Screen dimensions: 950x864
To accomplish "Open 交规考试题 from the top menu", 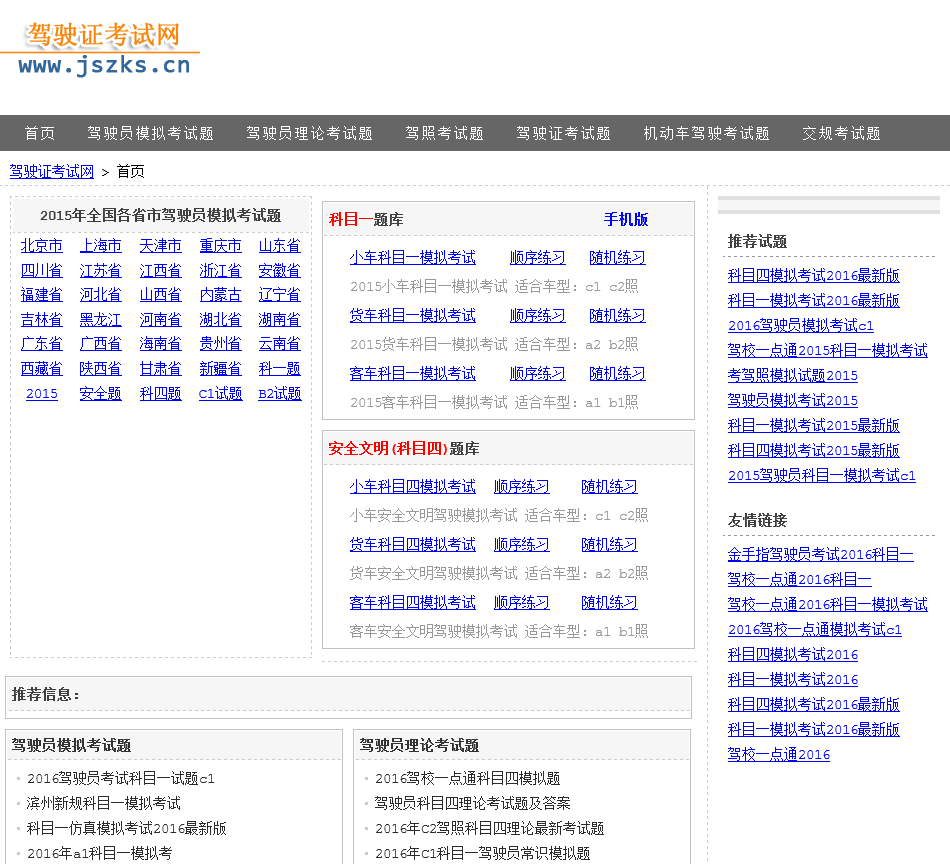I will click(841, 133).
